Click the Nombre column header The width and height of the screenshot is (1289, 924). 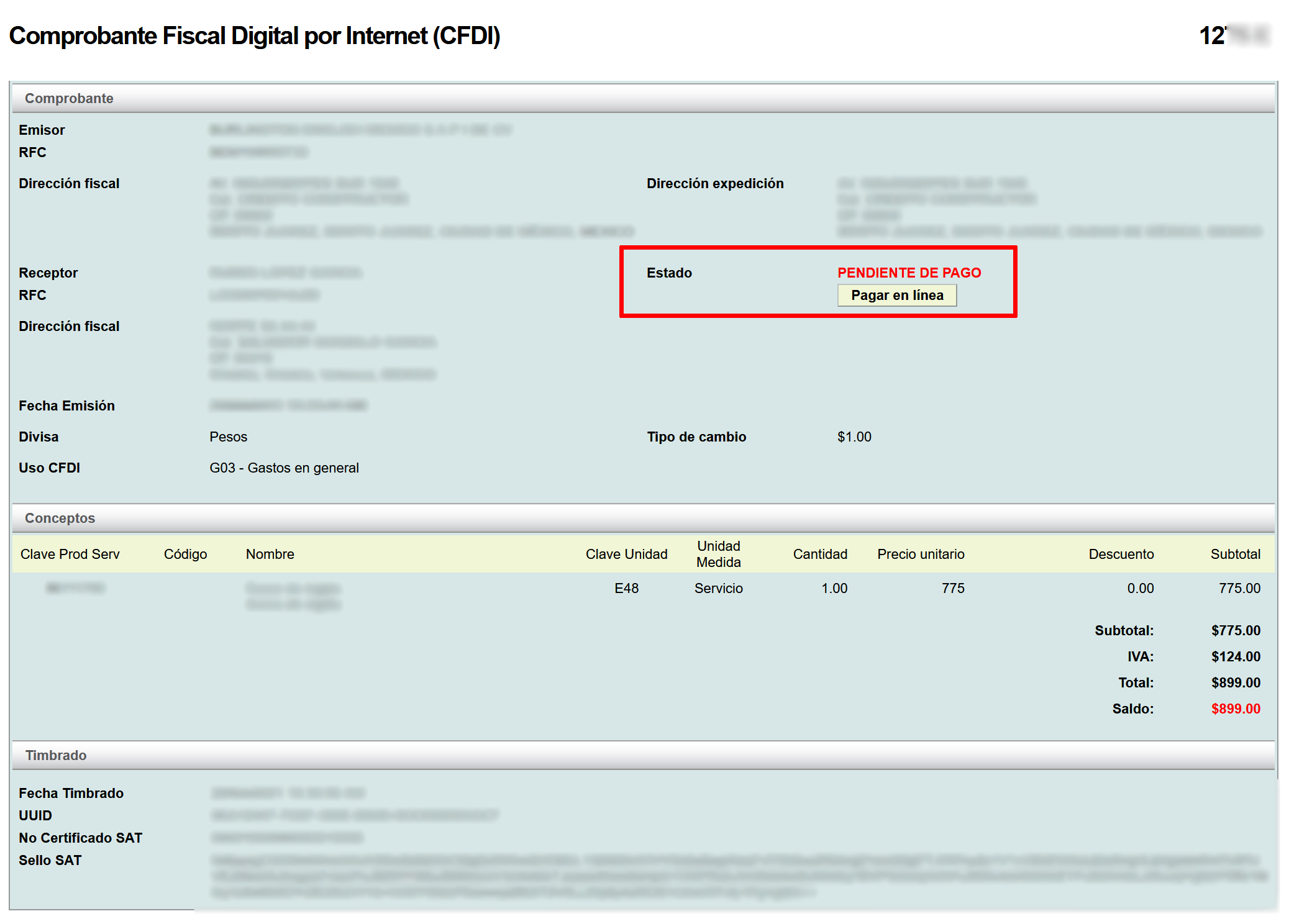tap(270, 554)
